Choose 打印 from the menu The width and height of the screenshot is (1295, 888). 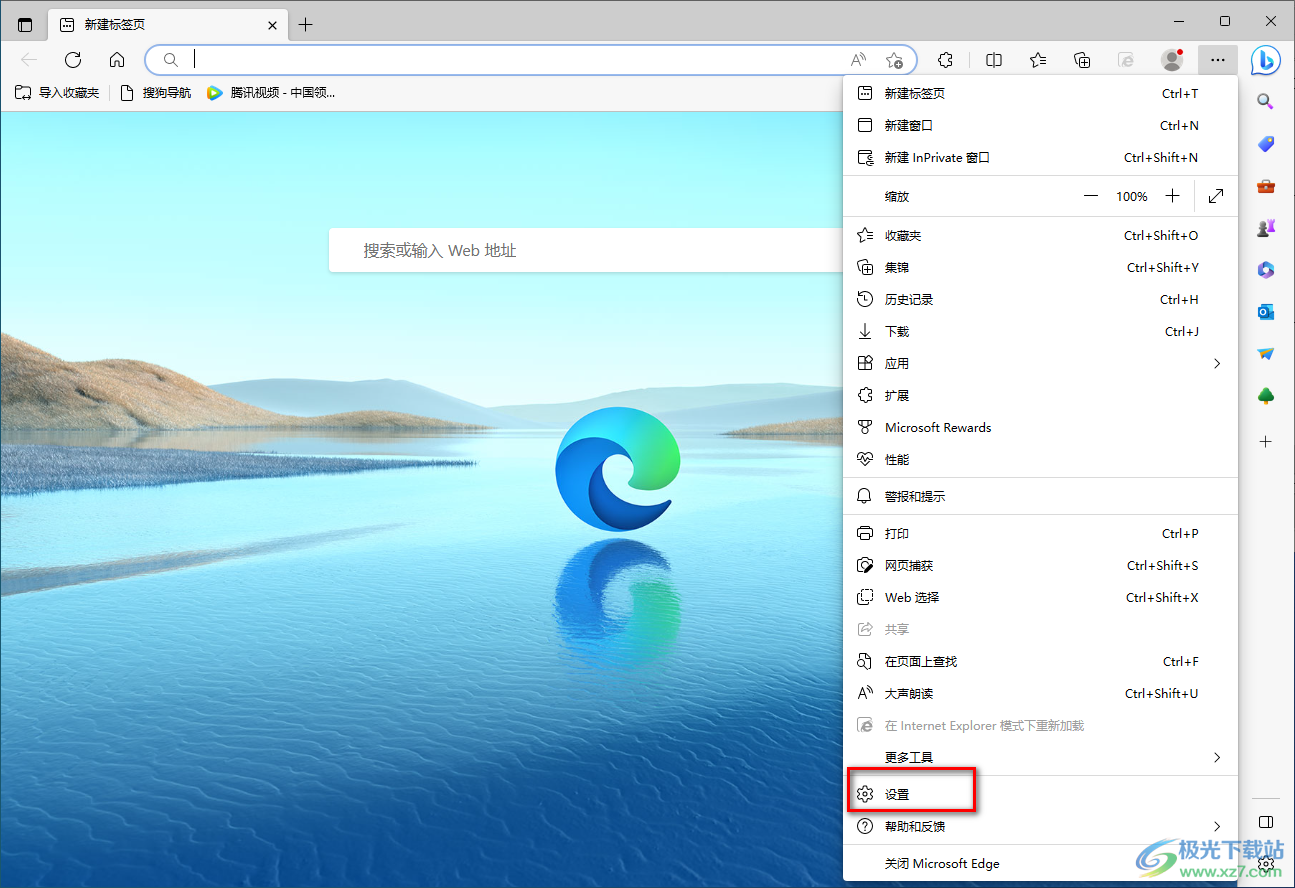[x=1040, y=533]
